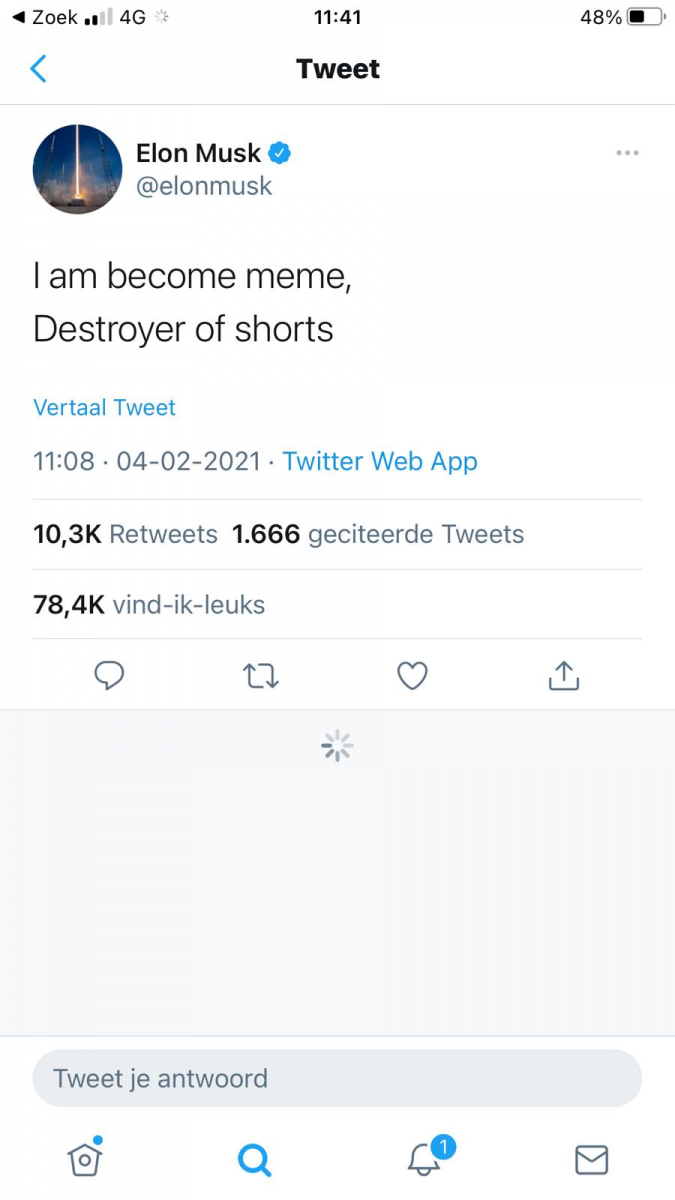Show the 78,4K vind-ik-leuks list
Image resolution: width=675 pixels, height=1200 pixels.
pos(148,604)
